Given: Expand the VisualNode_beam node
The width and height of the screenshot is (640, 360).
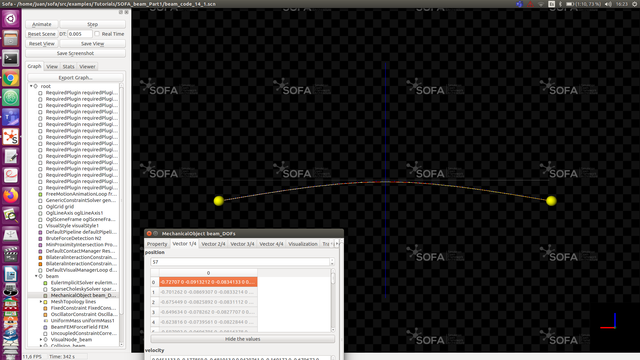Looking at the screenshot, I should (x=40, y=340).
